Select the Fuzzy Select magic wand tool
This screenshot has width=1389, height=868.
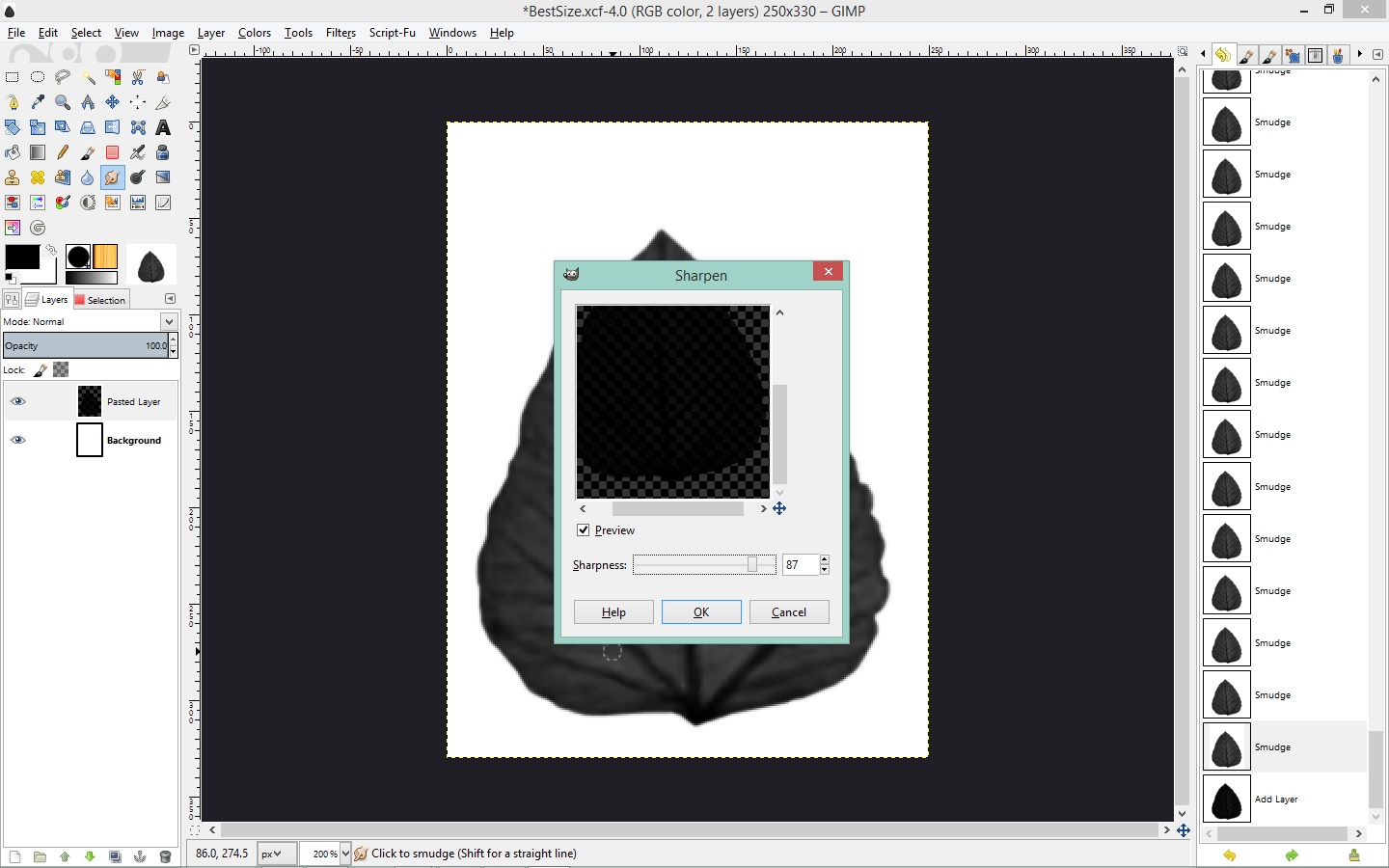[x=88, y=77]
